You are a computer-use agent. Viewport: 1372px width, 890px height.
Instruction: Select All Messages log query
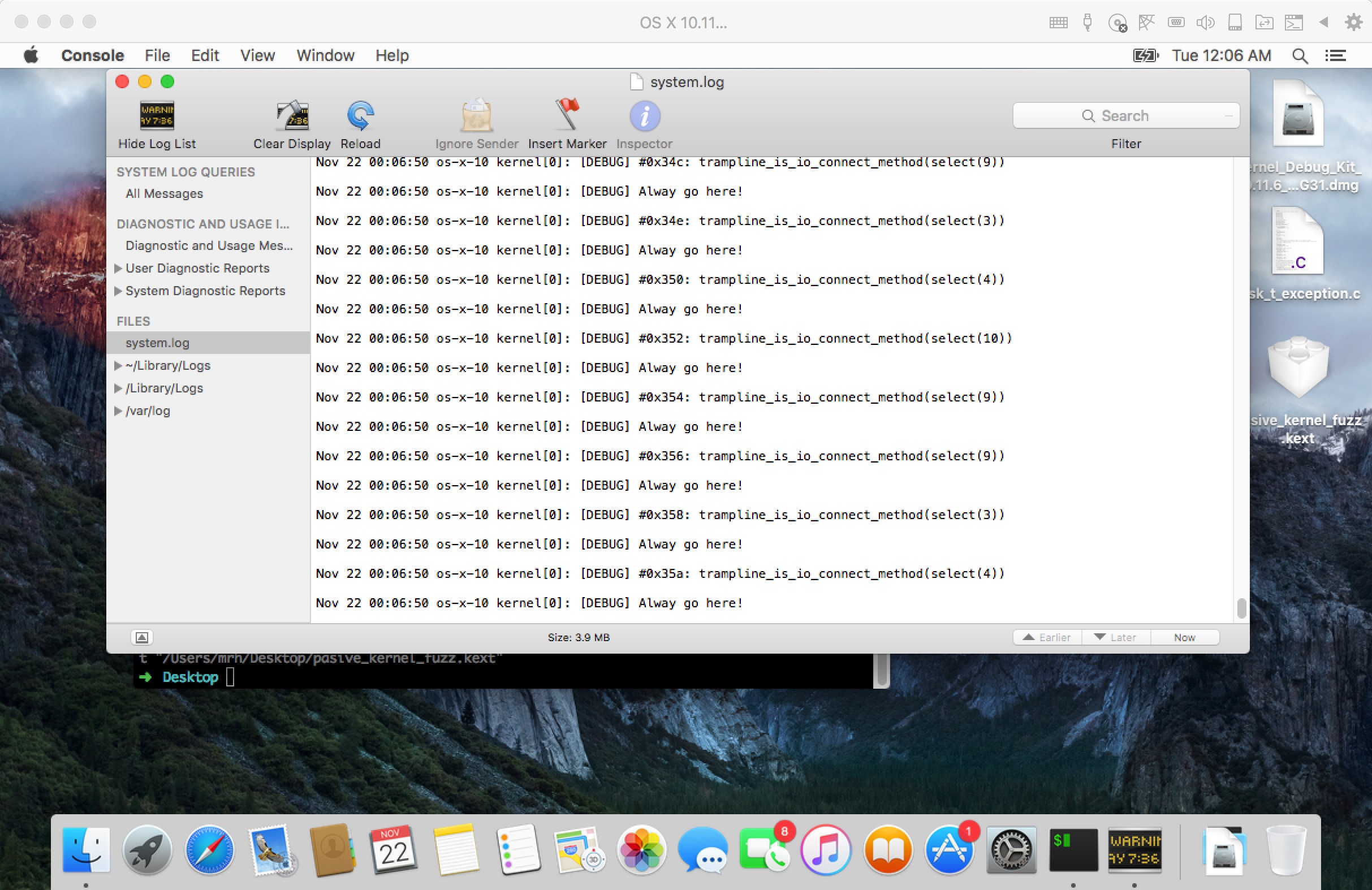click(x=165, y=194)
